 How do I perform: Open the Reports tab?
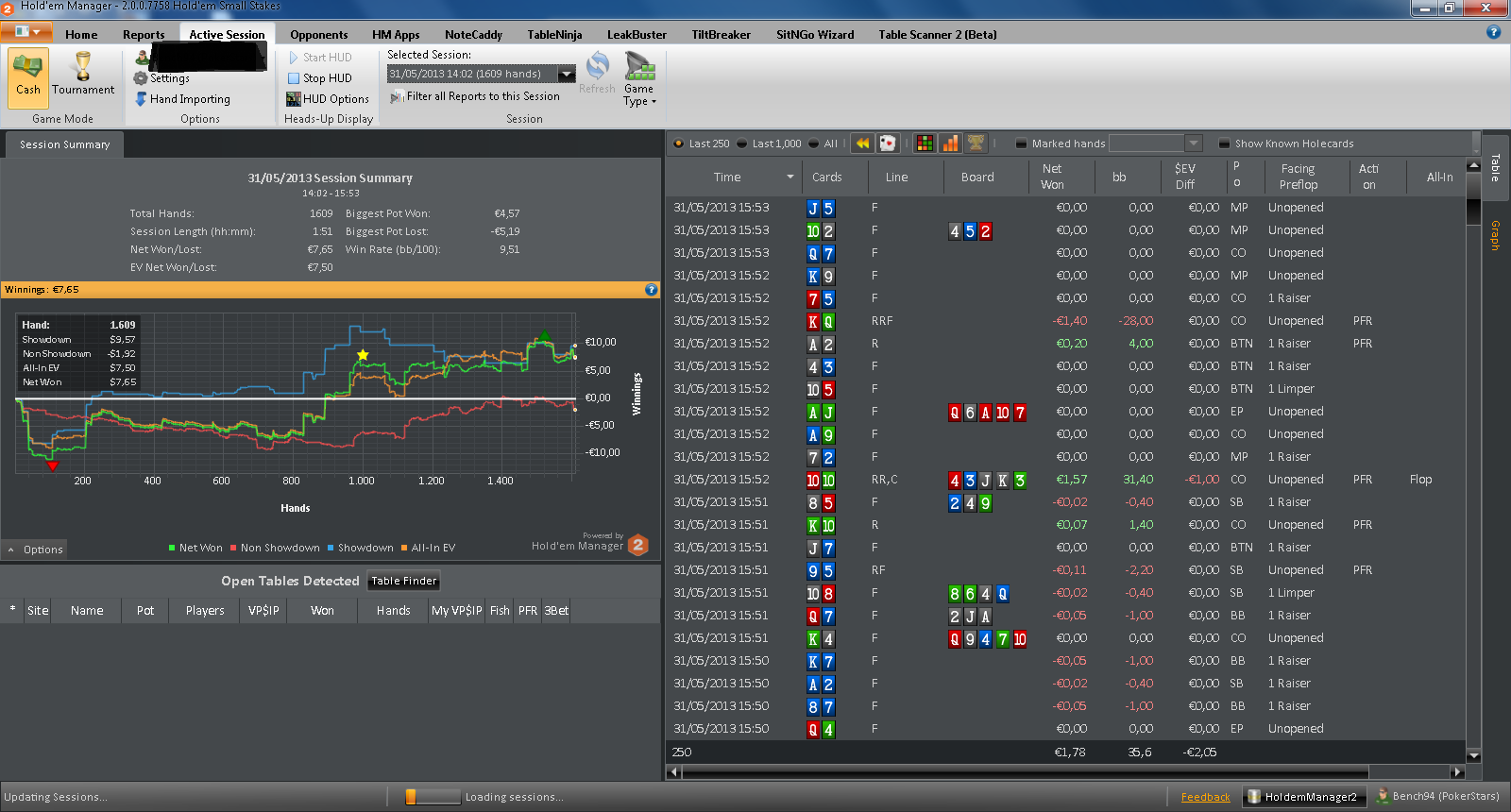click(144, 35)
